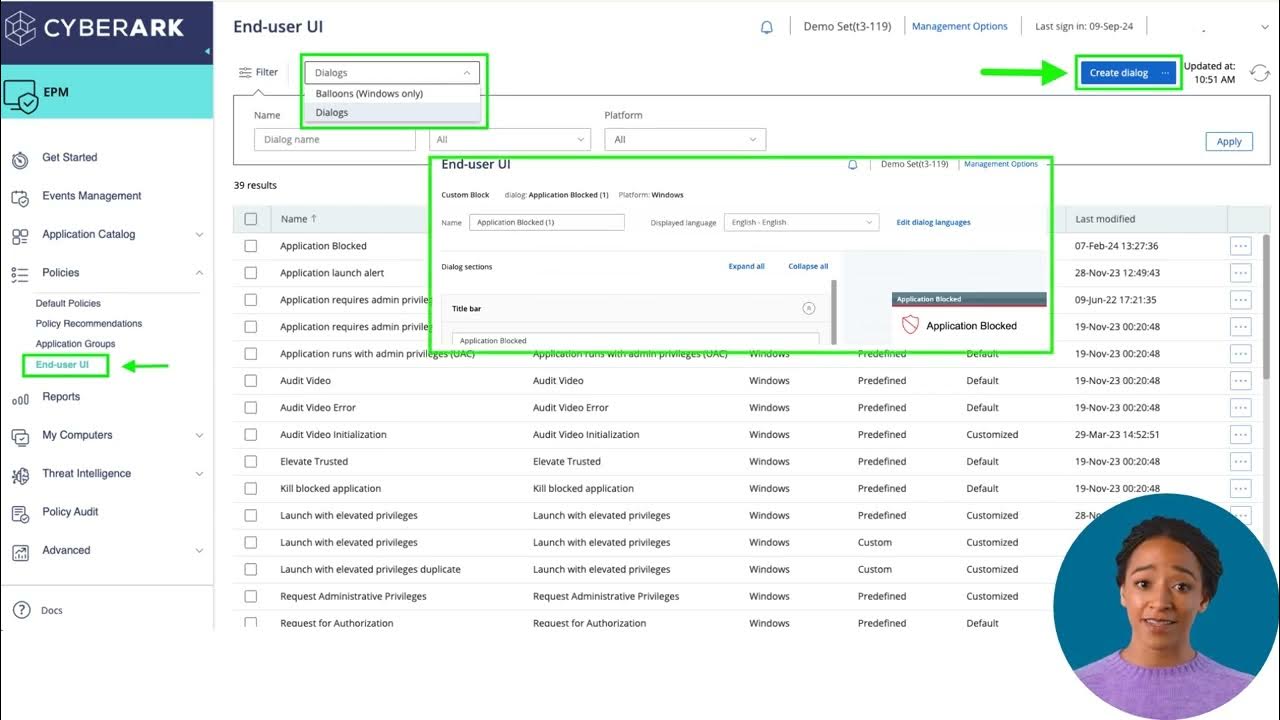Open the Docs help icon

point(20,610)
